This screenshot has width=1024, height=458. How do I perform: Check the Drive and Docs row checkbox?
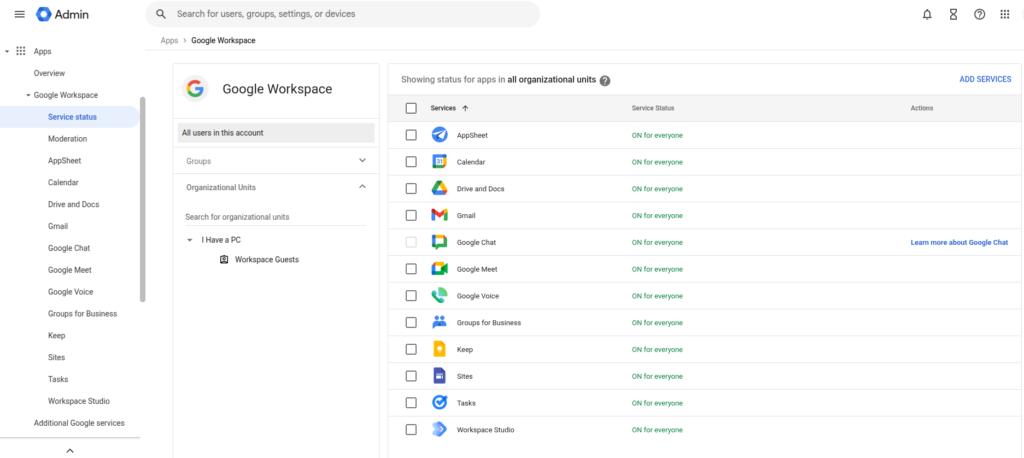(411, 189)
